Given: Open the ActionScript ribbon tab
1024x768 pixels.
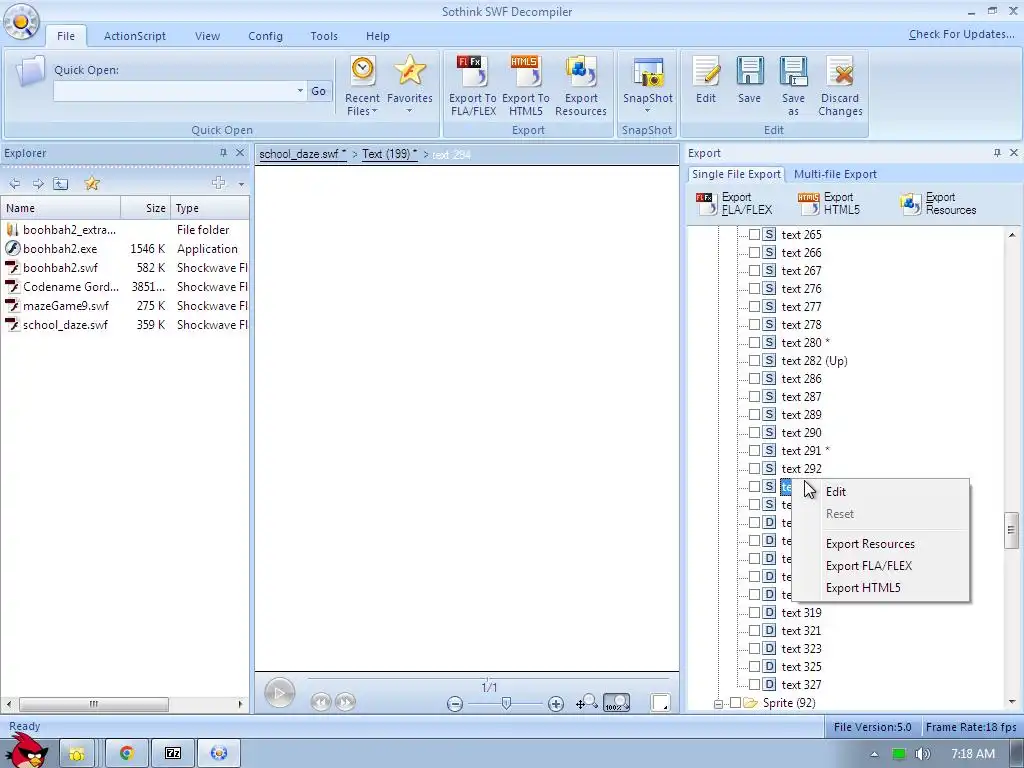Looking at the screenshot, I should (x=135, y=36).
